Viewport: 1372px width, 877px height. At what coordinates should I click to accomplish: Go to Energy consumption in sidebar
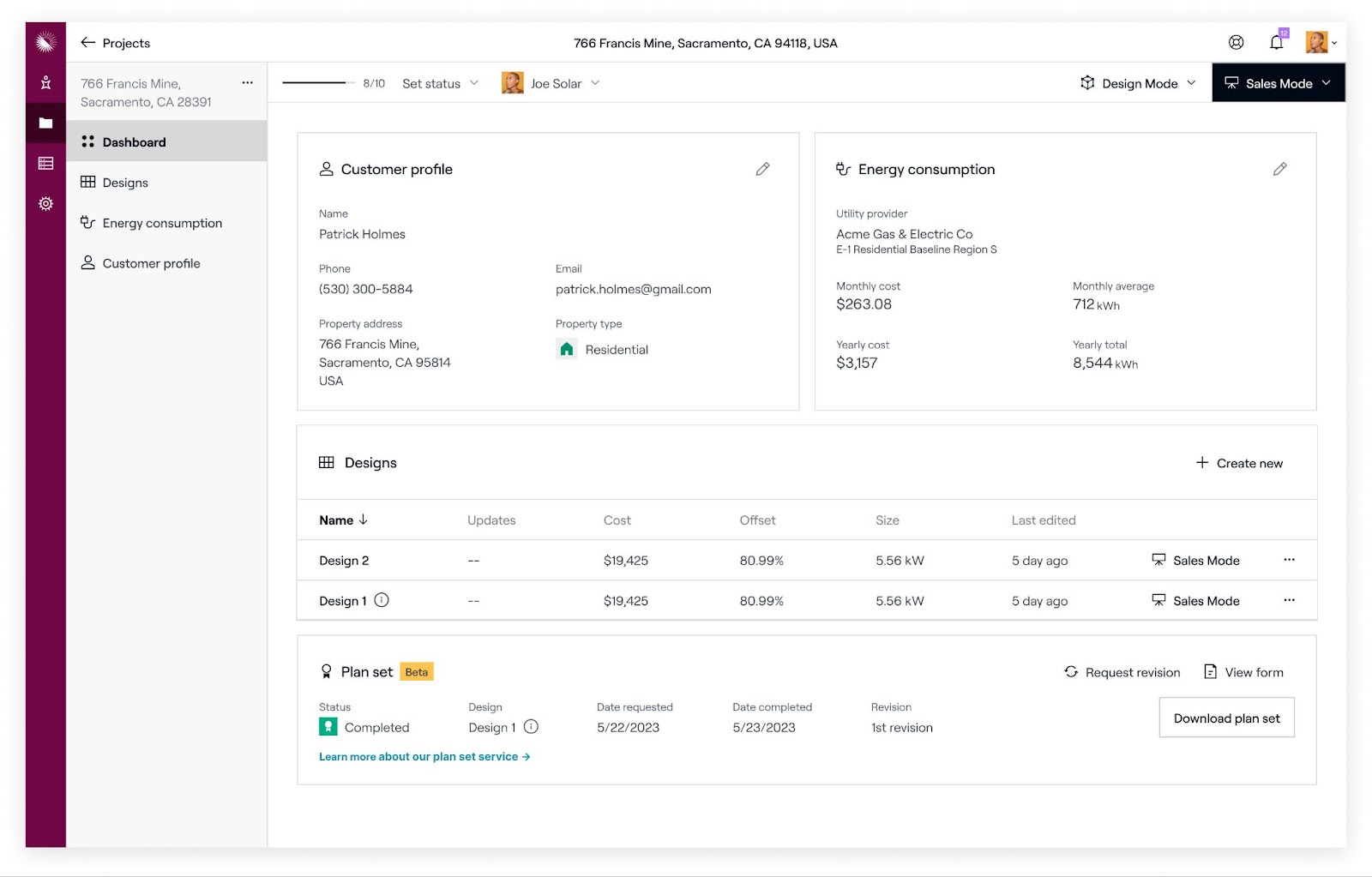pyautogui.click(x=162, y=223)
